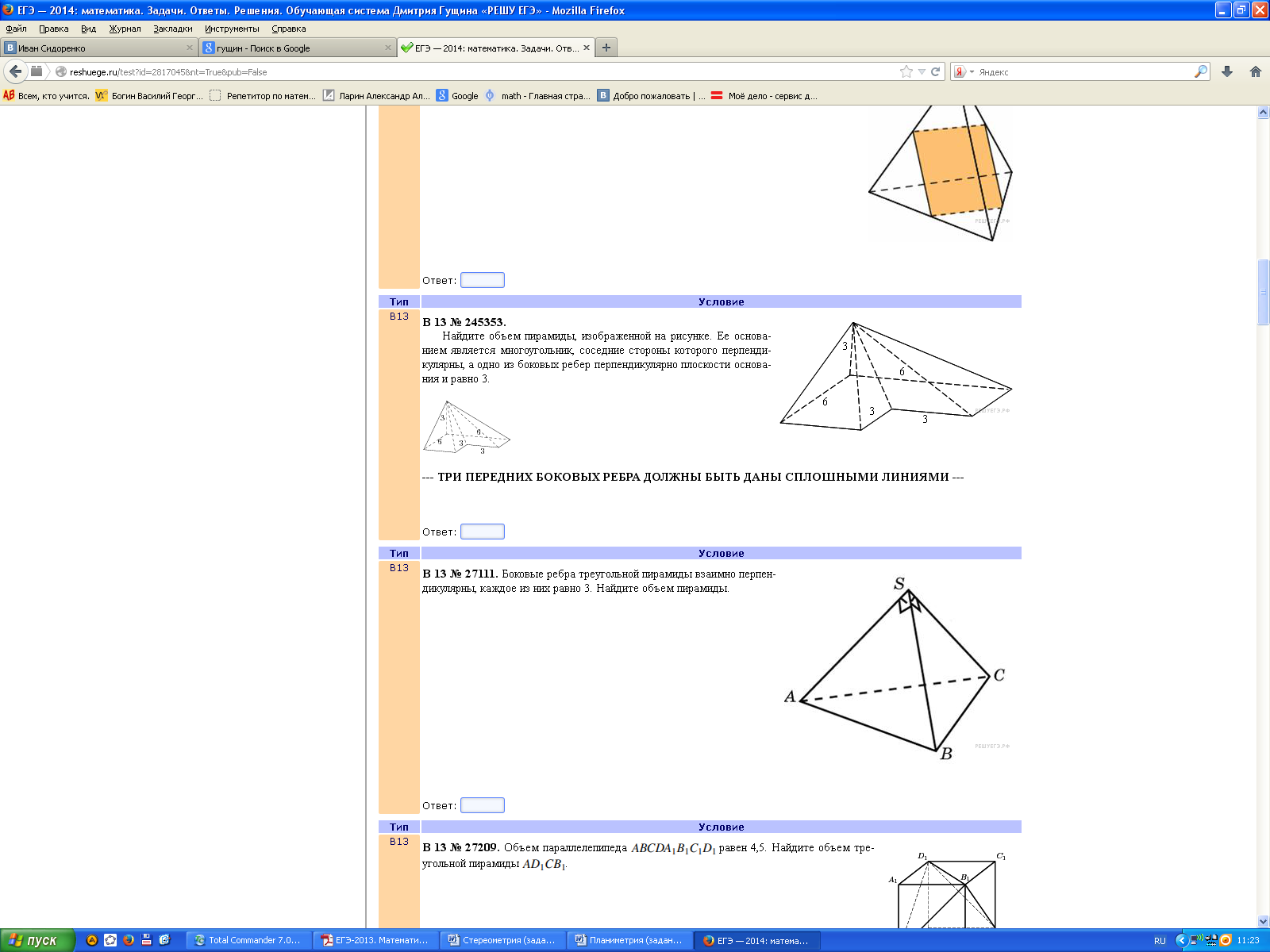Switch to Планиметрия Word document in taskbar
Screen dimensions: 1270x952
tap(629, 940)
